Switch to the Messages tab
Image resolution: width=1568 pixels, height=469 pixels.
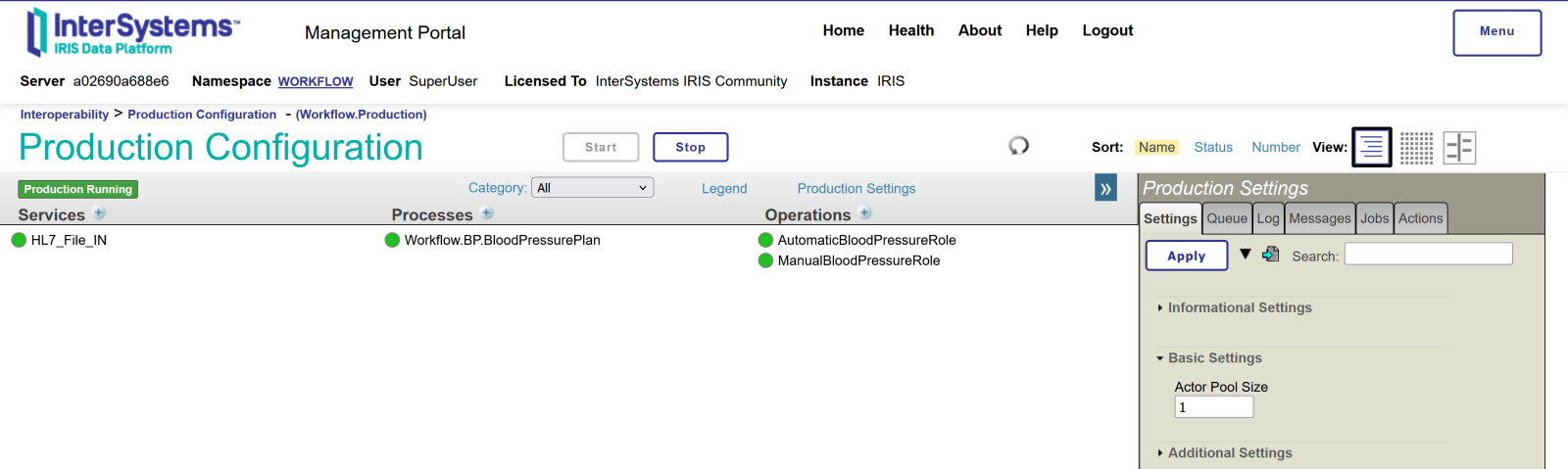click(1319, 218)
